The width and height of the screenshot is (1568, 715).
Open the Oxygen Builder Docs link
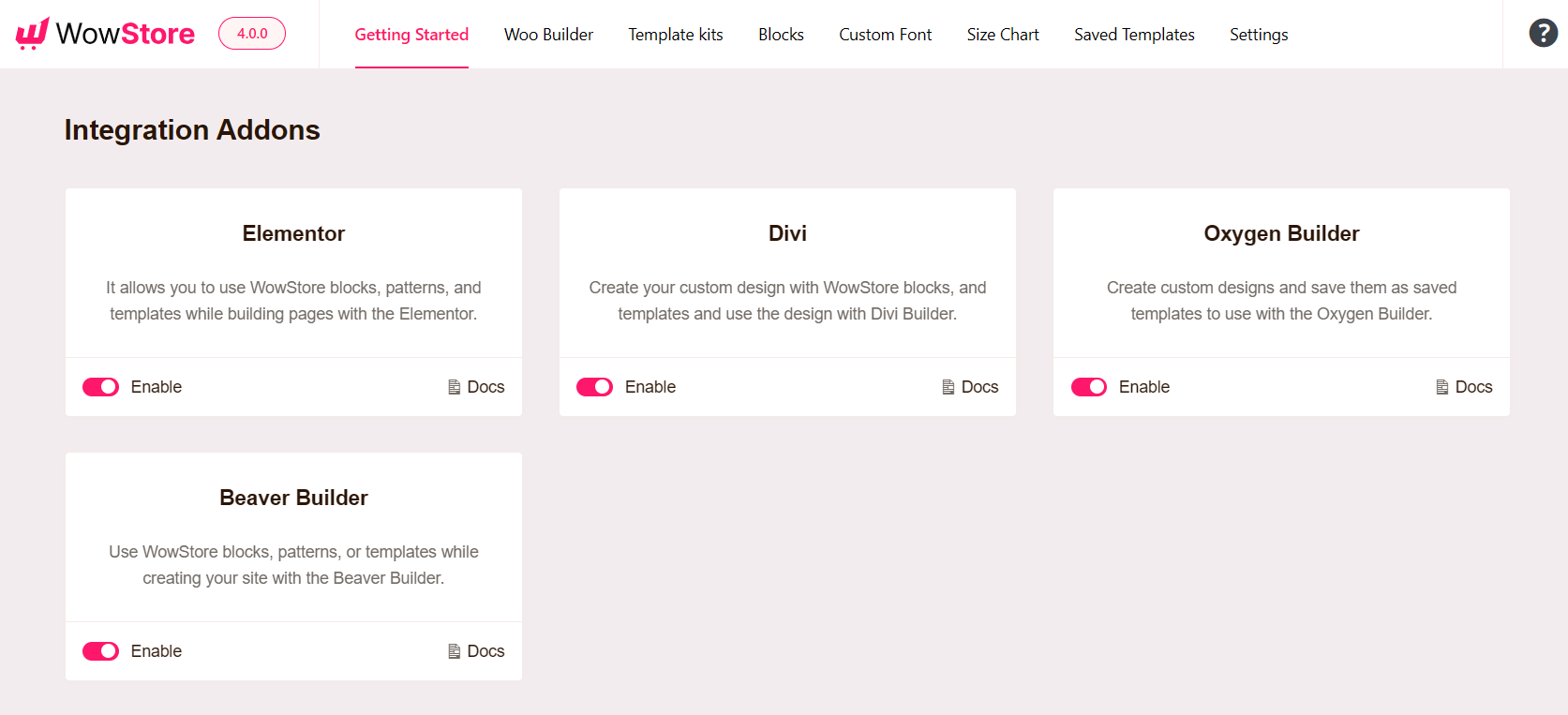[x=1464, y=387]
